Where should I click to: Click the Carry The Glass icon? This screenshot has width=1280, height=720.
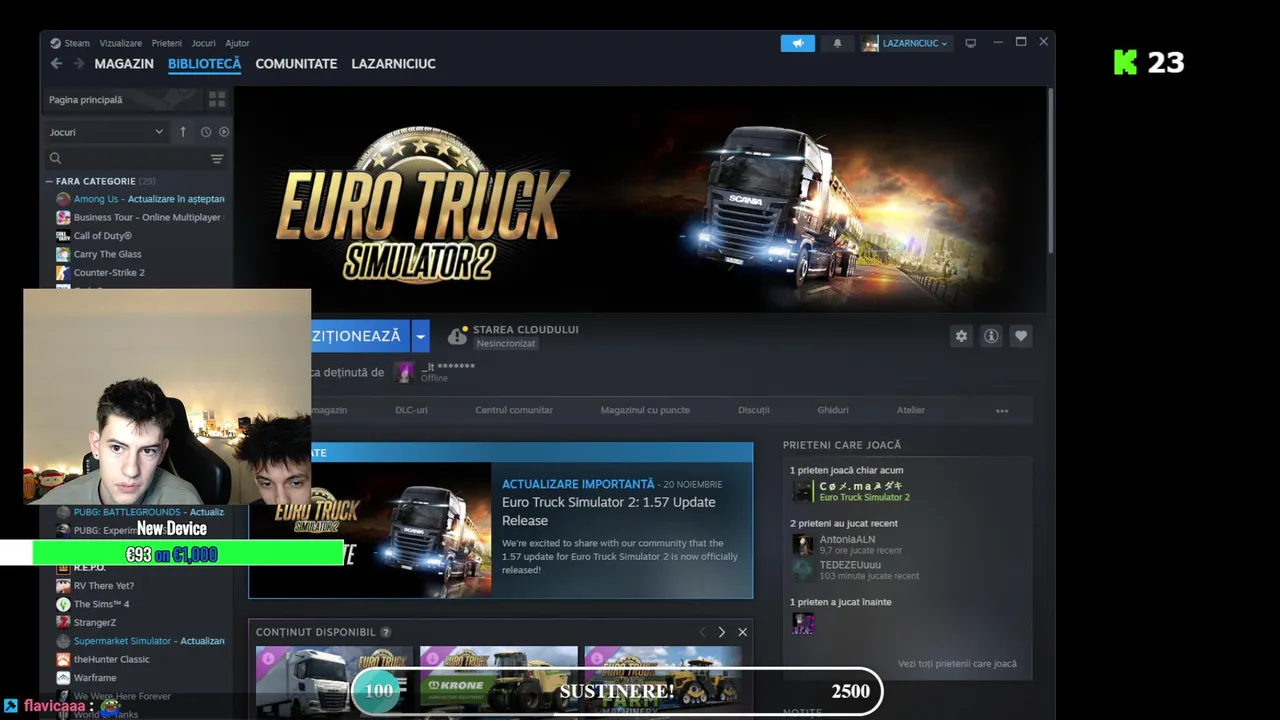(x=63, y=254)
